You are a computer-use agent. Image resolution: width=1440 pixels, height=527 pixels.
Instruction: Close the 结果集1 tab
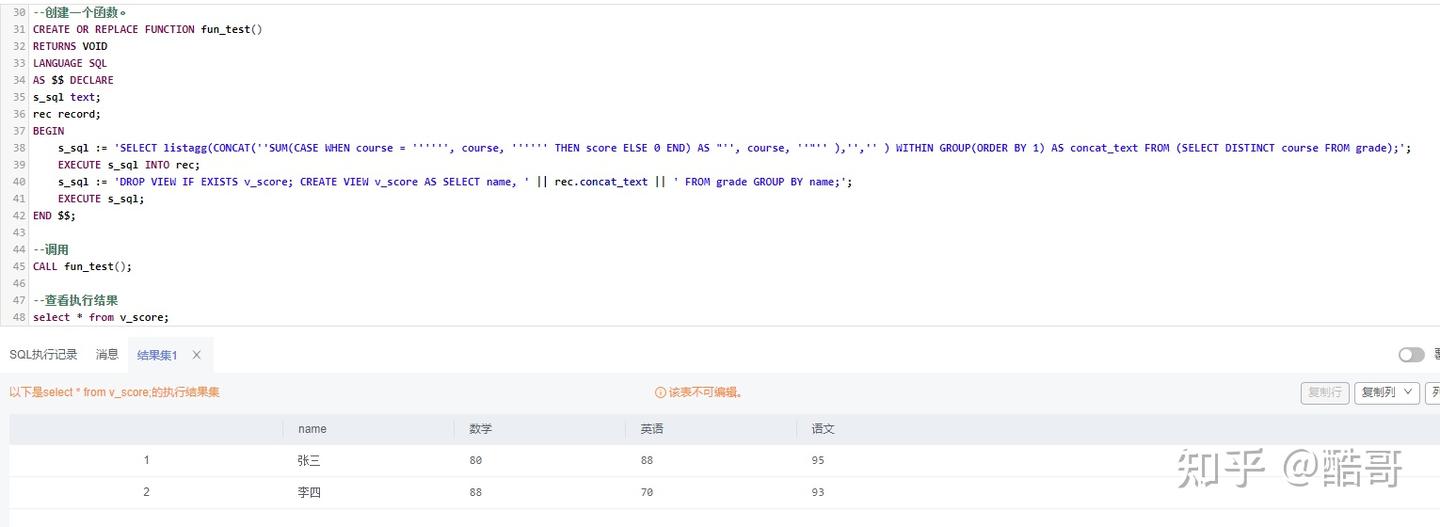point(197,355)
